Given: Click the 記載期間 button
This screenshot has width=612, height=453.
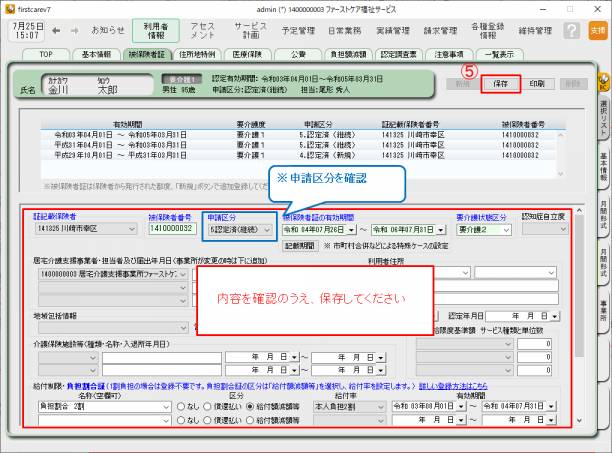Looking at the screenshot, I should coord(301,245).
